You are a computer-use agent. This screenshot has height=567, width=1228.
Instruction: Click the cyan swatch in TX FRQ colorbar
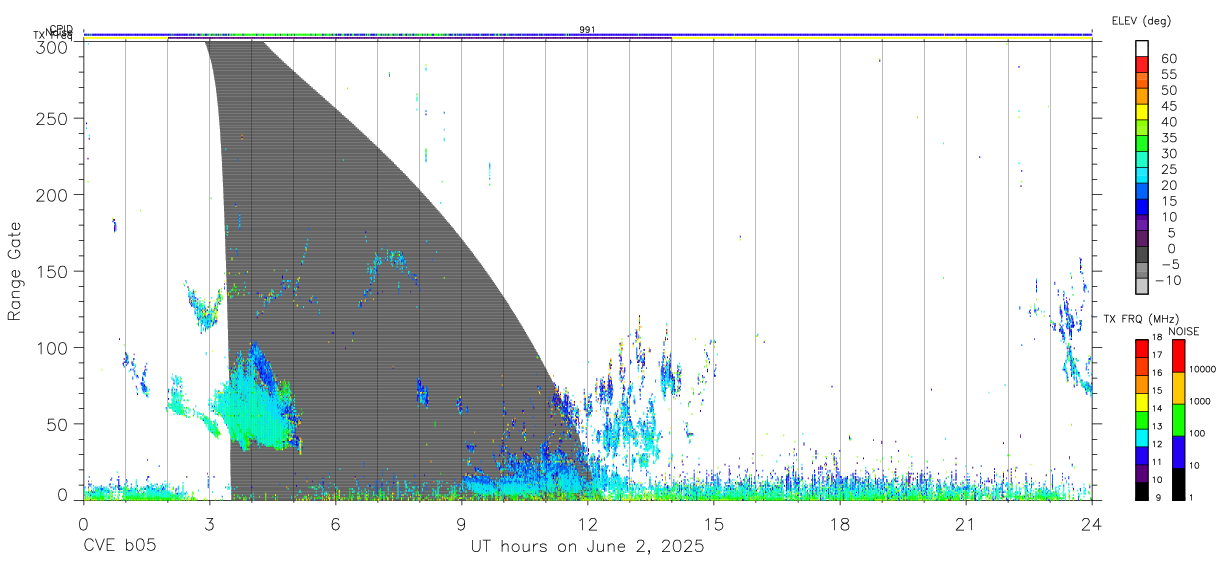click(x=1141, y=438)
